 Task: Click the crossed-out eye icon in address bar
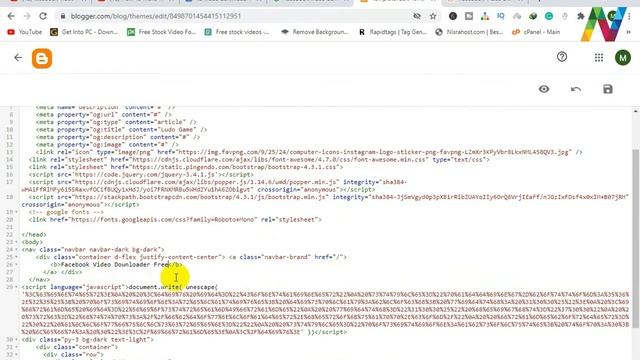click(x=417, y=16)
